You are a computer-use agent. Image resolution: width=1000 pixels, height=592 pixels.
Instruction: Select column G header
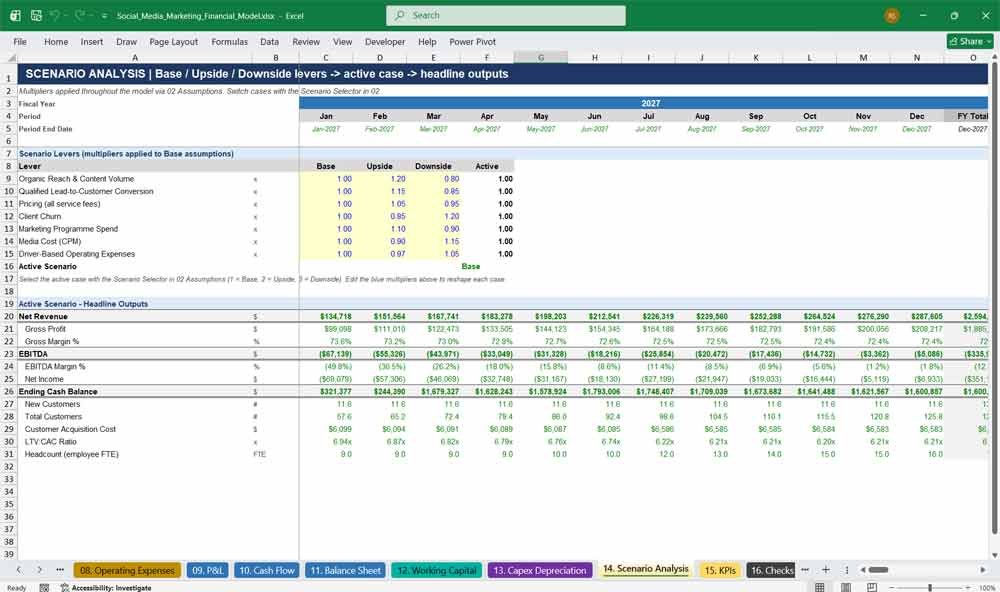(x=541, y=57)
